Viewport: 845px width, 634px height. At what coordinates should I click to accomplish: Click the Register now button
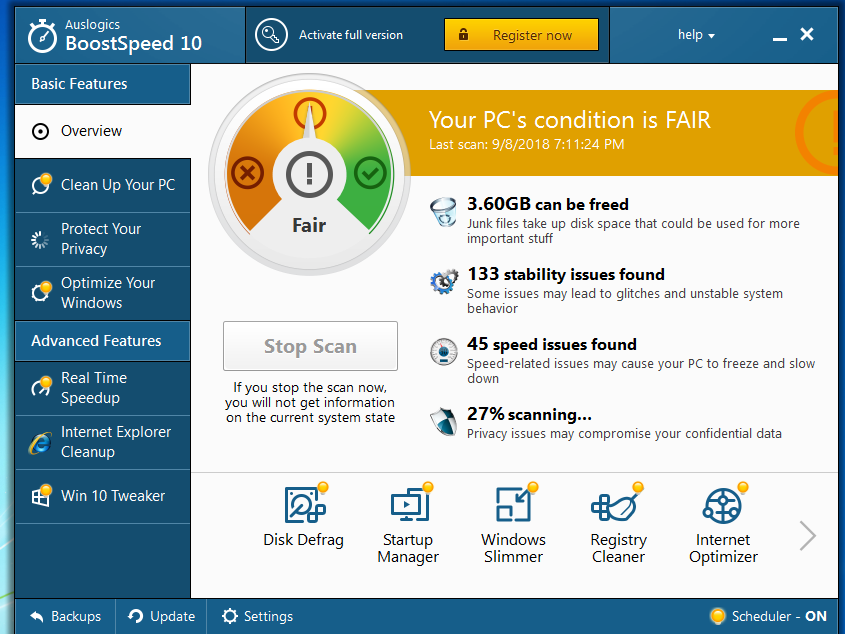(x=521, y=35)
